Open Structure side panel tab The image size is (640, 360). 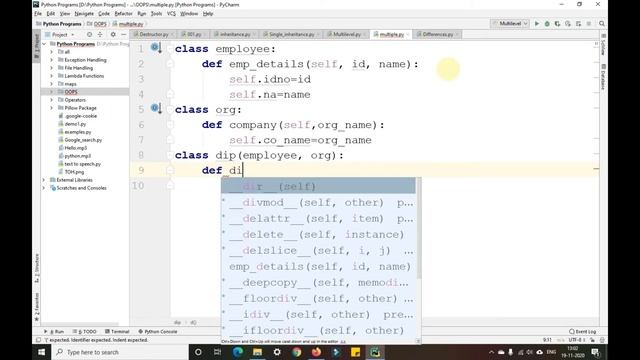tap(37, 268)
